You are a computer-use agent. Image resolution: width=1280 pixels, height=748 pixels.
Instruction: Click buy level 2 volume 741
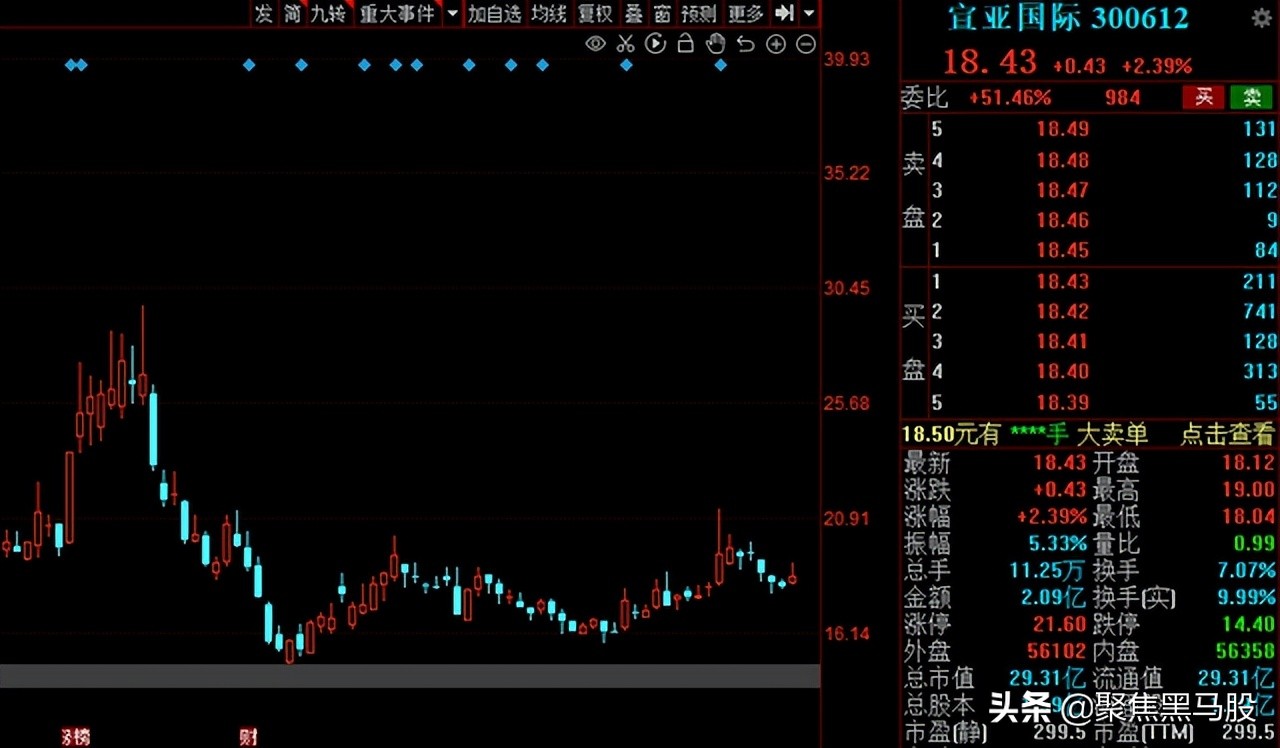click(x=1259, y=312)
